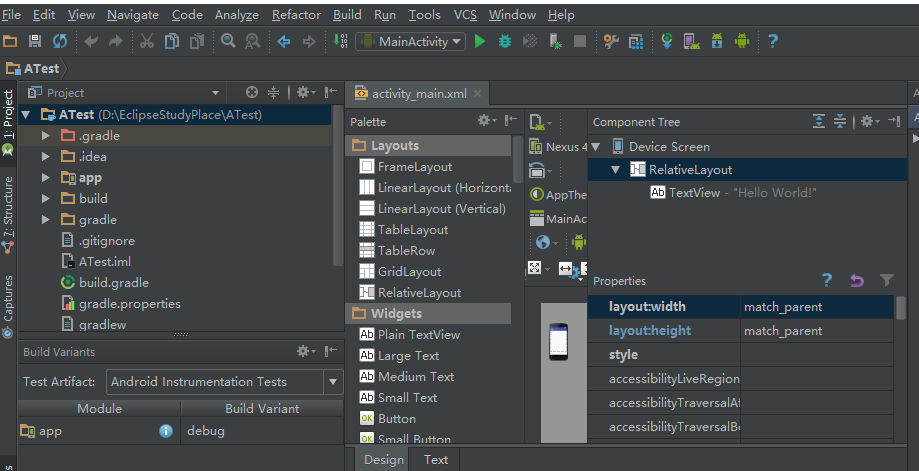Click Expand All in Component Tree
Image resolution: width=919 pixels, height=471 pixels.
pyautogui.click(x=819, y=121)
